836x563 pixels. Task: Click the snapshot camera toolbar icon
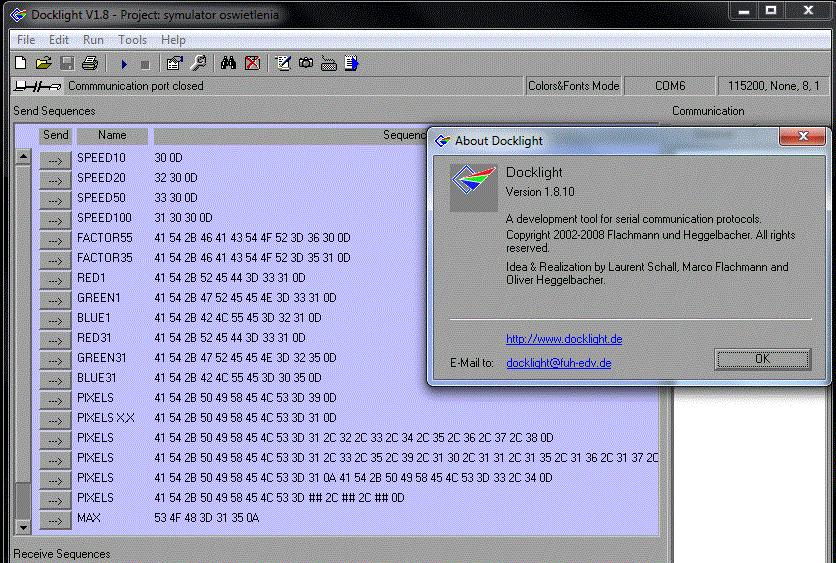306,63
